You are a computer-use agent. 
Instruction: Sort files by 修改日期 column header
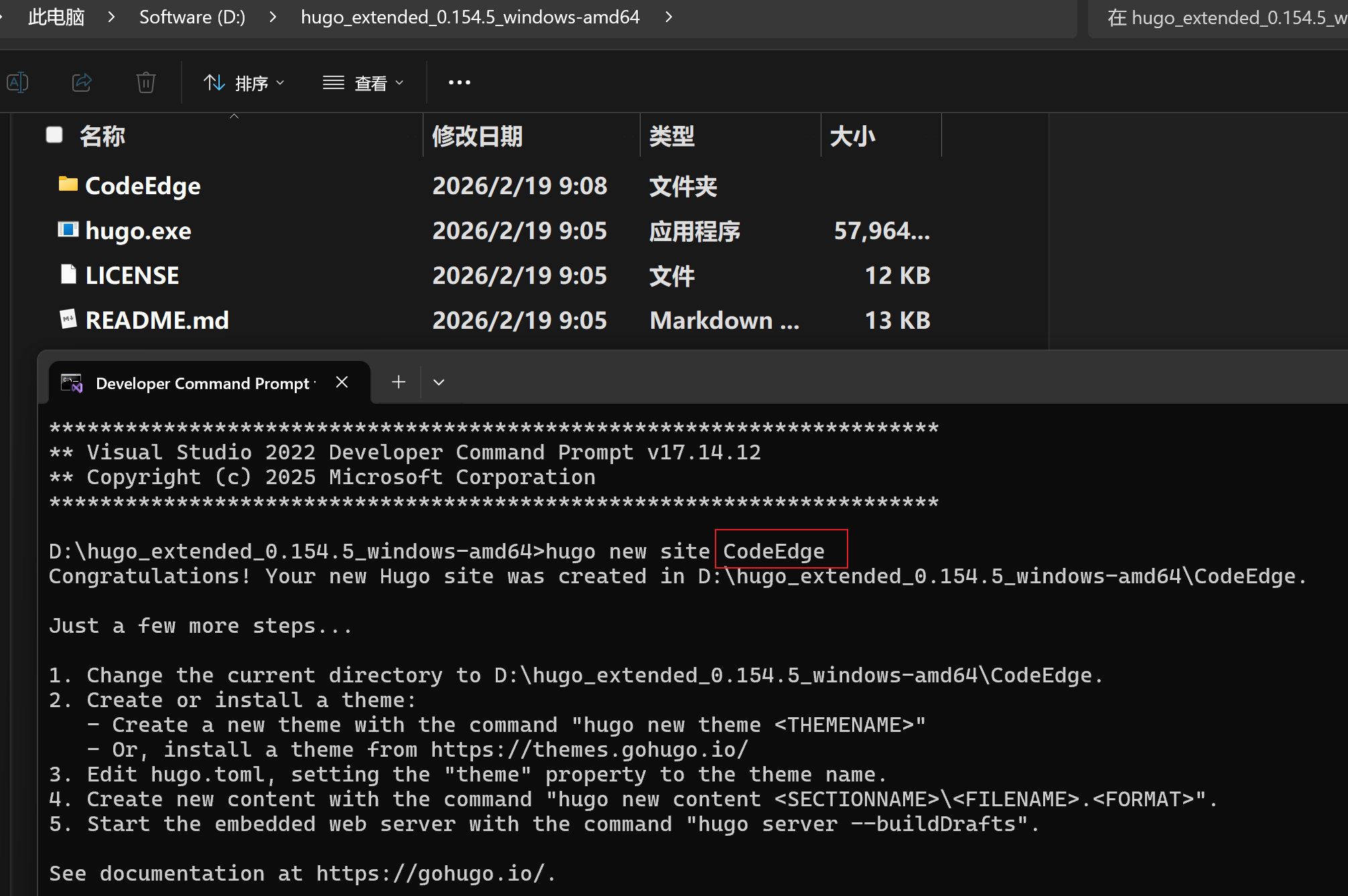[477, 136]
